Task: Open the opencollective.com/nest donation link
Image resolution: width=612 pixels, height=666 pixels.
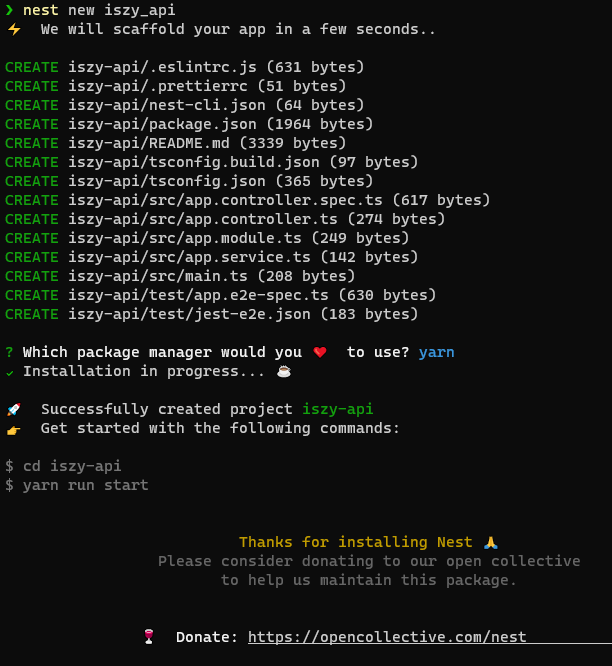Action: click(387, 637)
